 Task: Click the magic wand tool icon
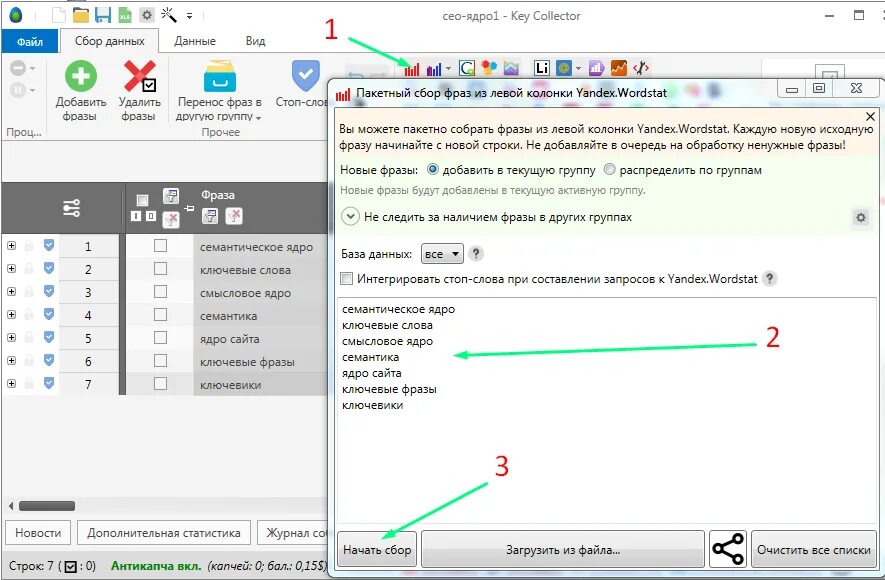(168, 15)
